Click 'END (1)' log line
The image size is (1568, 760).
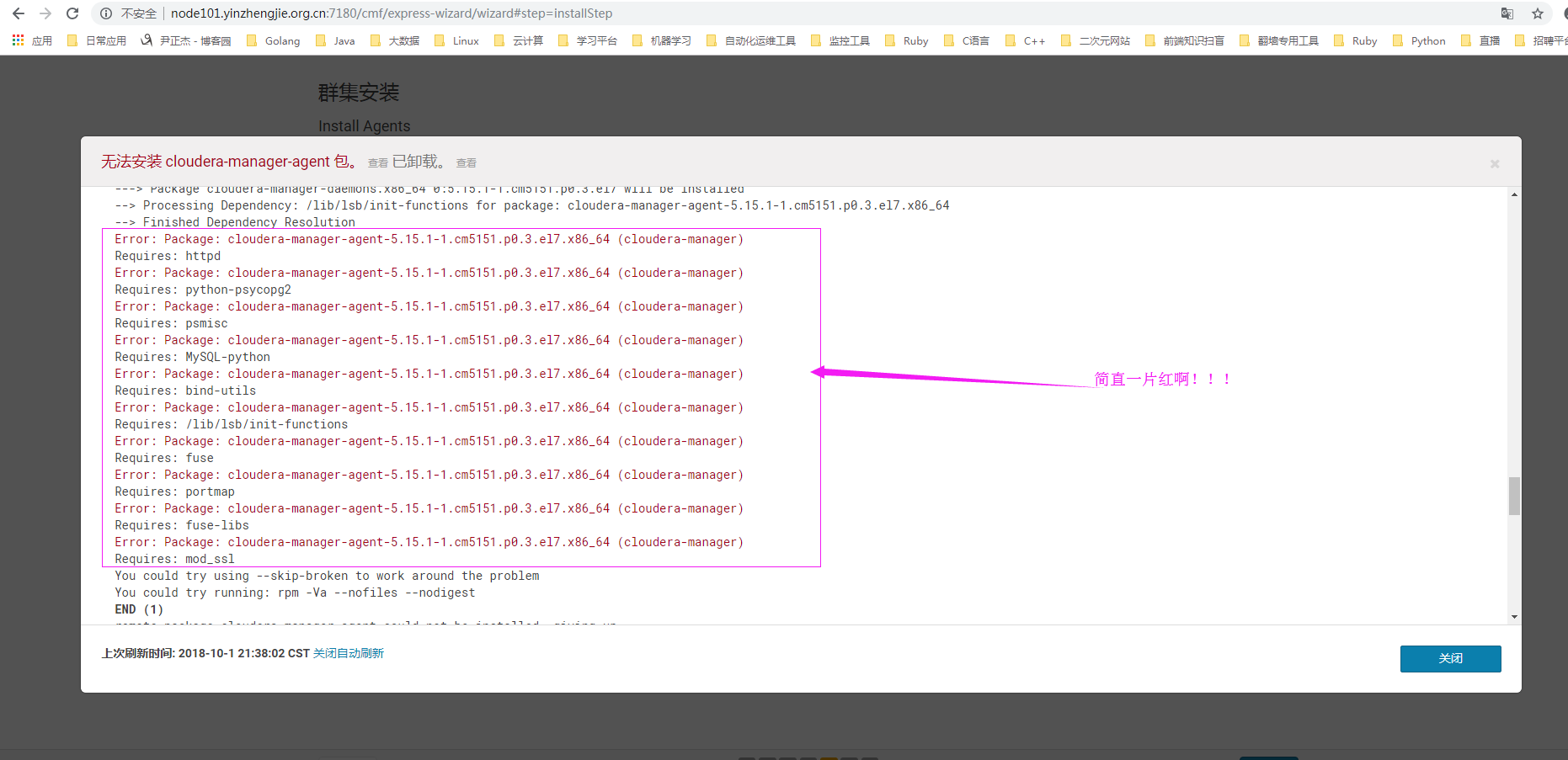click(139, 609)
